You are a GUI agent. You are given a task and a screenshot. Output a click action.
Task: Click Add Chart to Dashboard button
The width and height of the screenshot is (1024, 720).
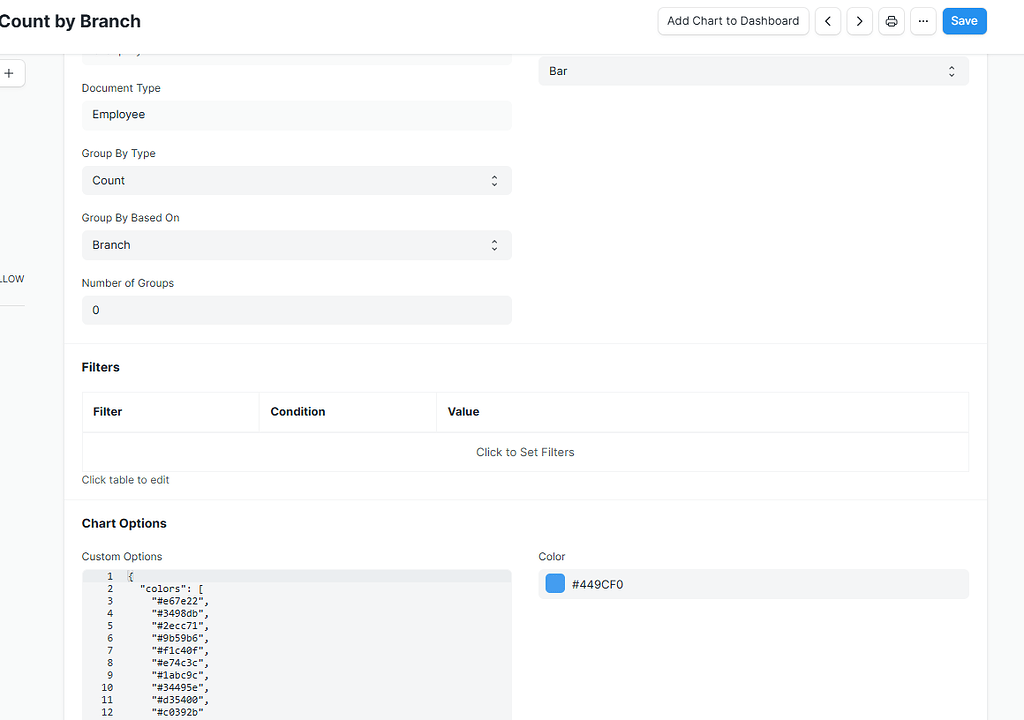(x=733, y=21)
